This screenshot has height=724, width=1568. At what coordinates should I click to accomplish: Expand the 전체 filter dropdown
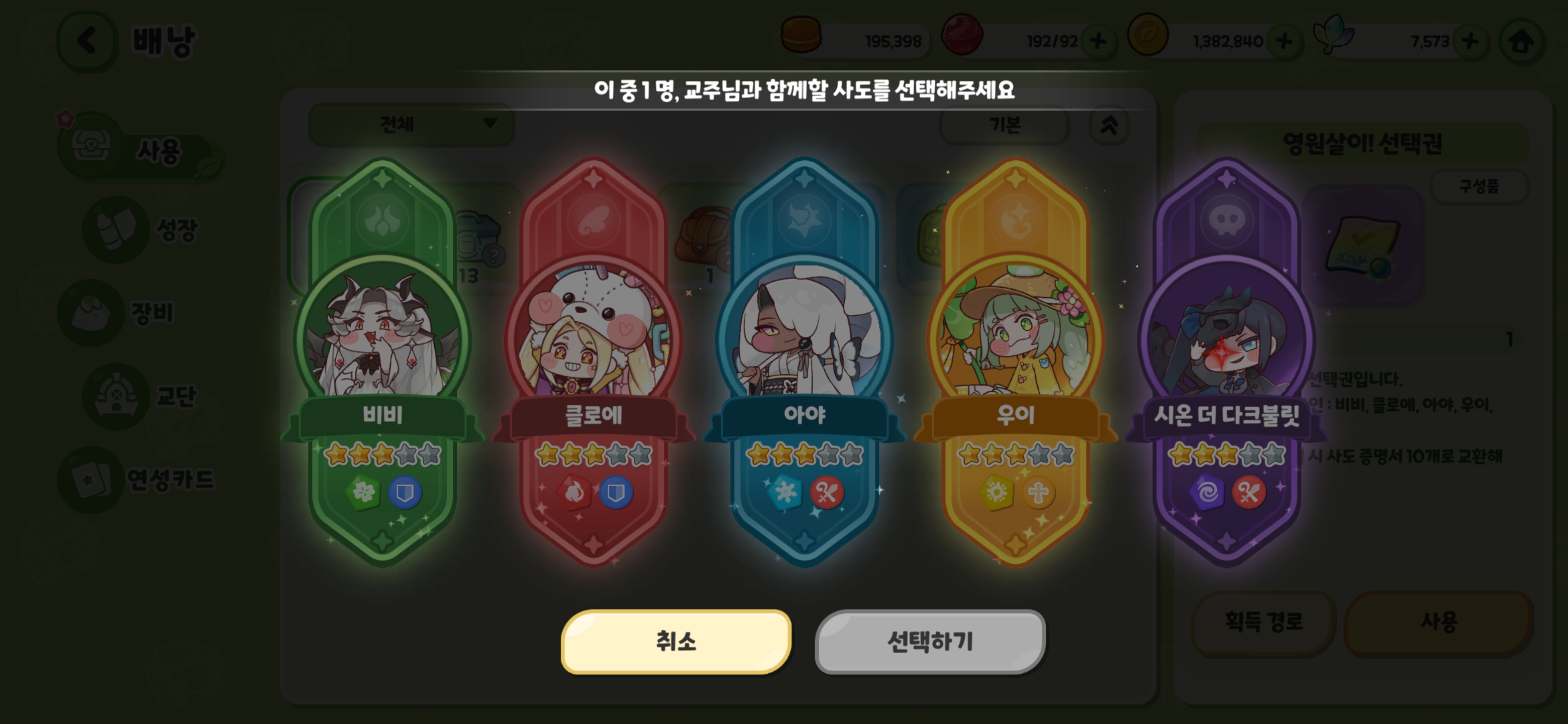(412, 124)
